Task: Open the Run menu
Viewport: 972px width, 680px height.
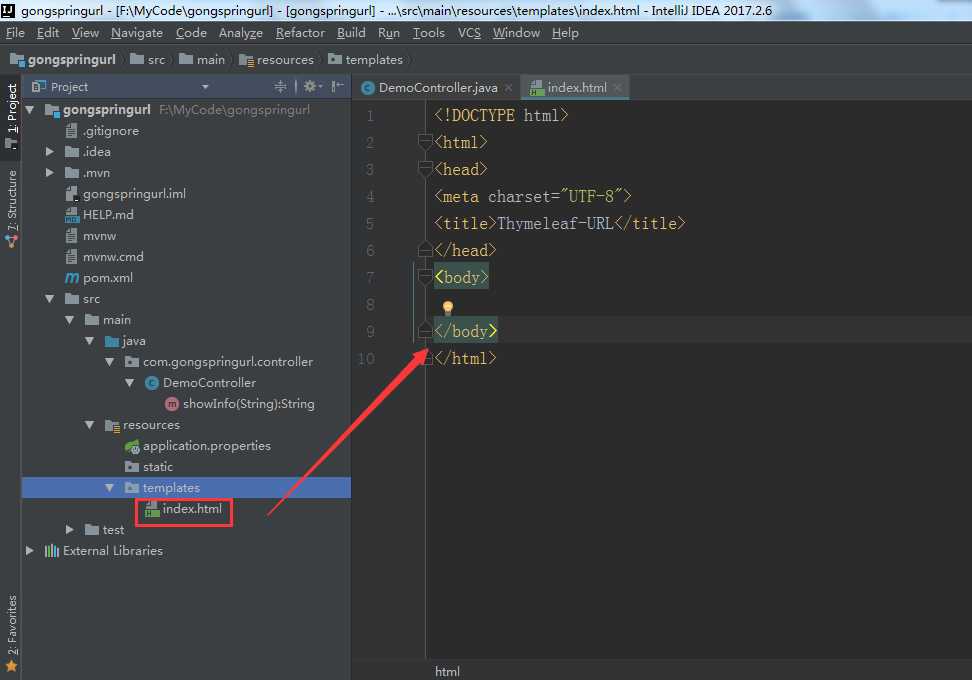Action: pos(389,33)
